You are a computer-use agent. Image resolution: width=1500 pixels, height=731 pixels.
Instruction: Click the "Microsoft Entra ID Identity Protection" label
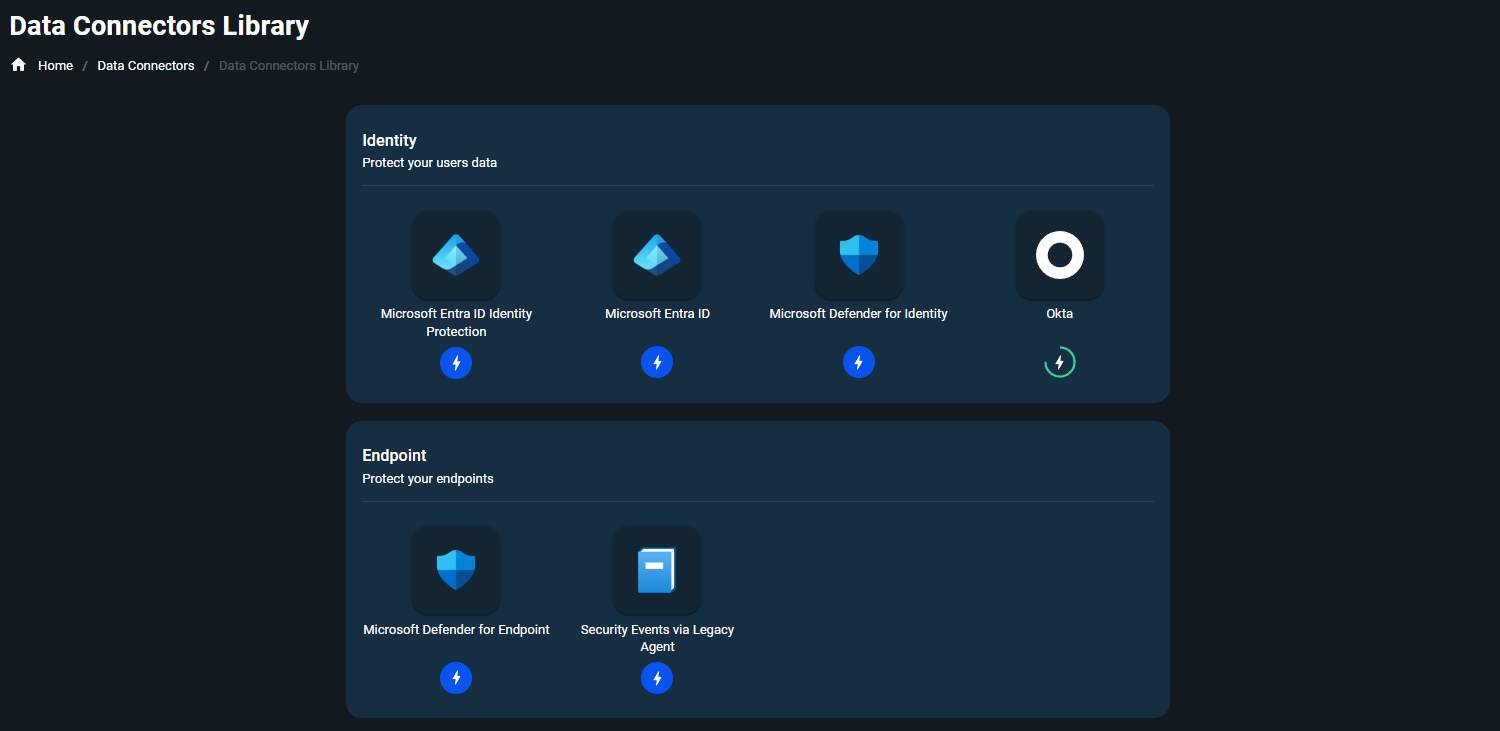(x=456, y=322)
